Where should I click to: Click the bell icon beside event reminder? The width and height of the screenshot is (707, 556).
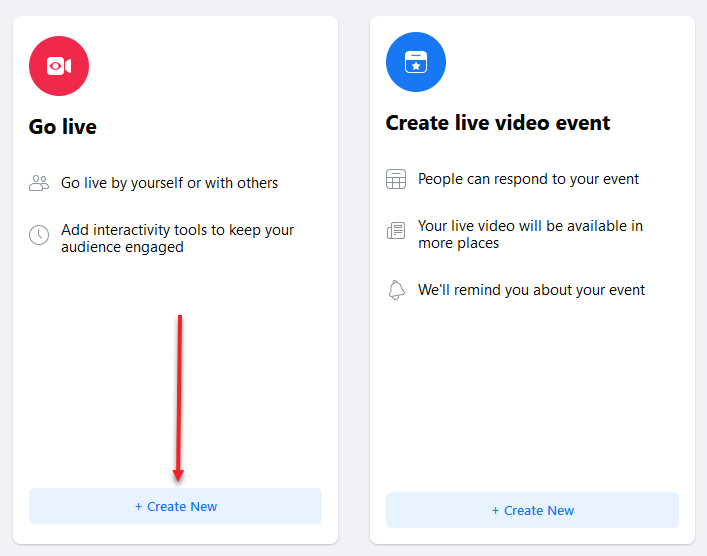click(396, 290)
